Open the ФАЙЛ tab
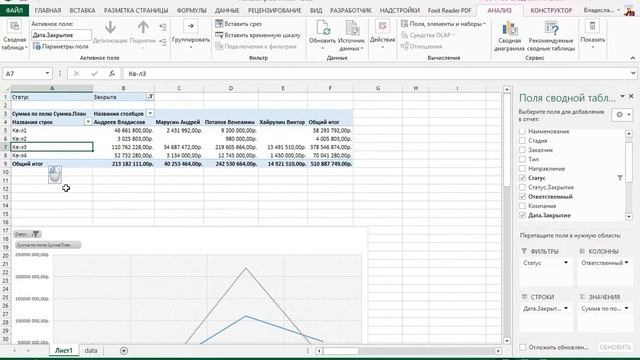 [x=14, y=10]
